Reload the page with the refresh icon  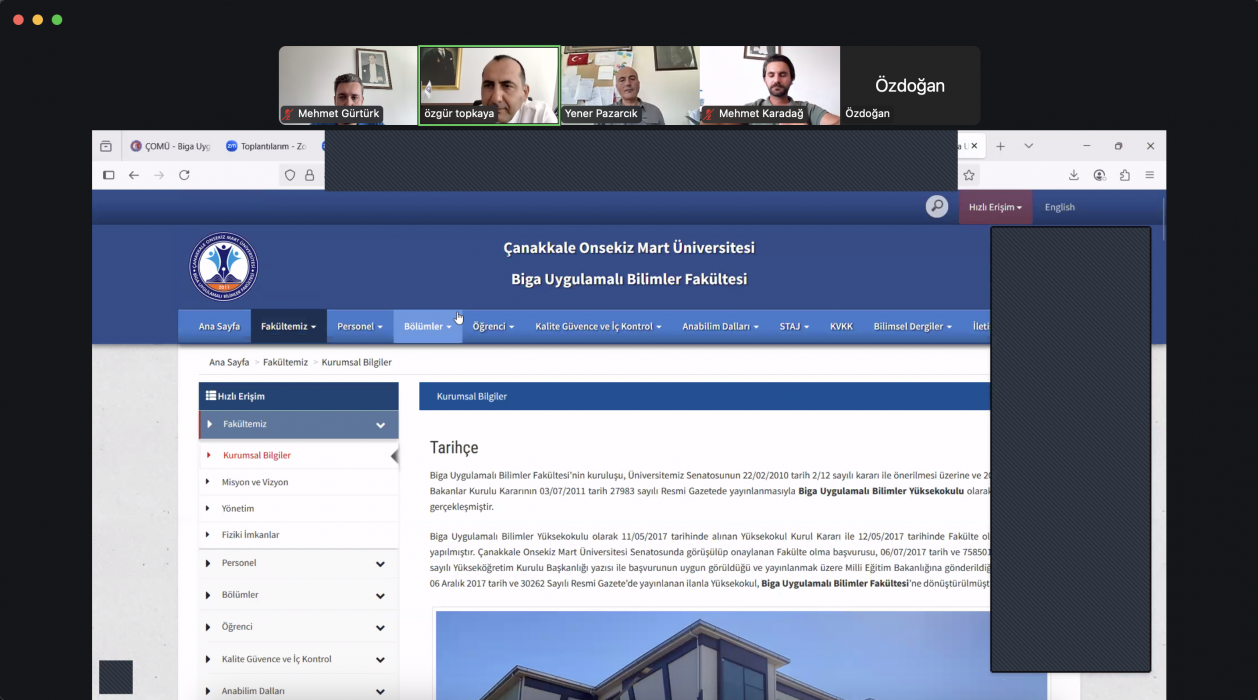(x=184, y=175)
